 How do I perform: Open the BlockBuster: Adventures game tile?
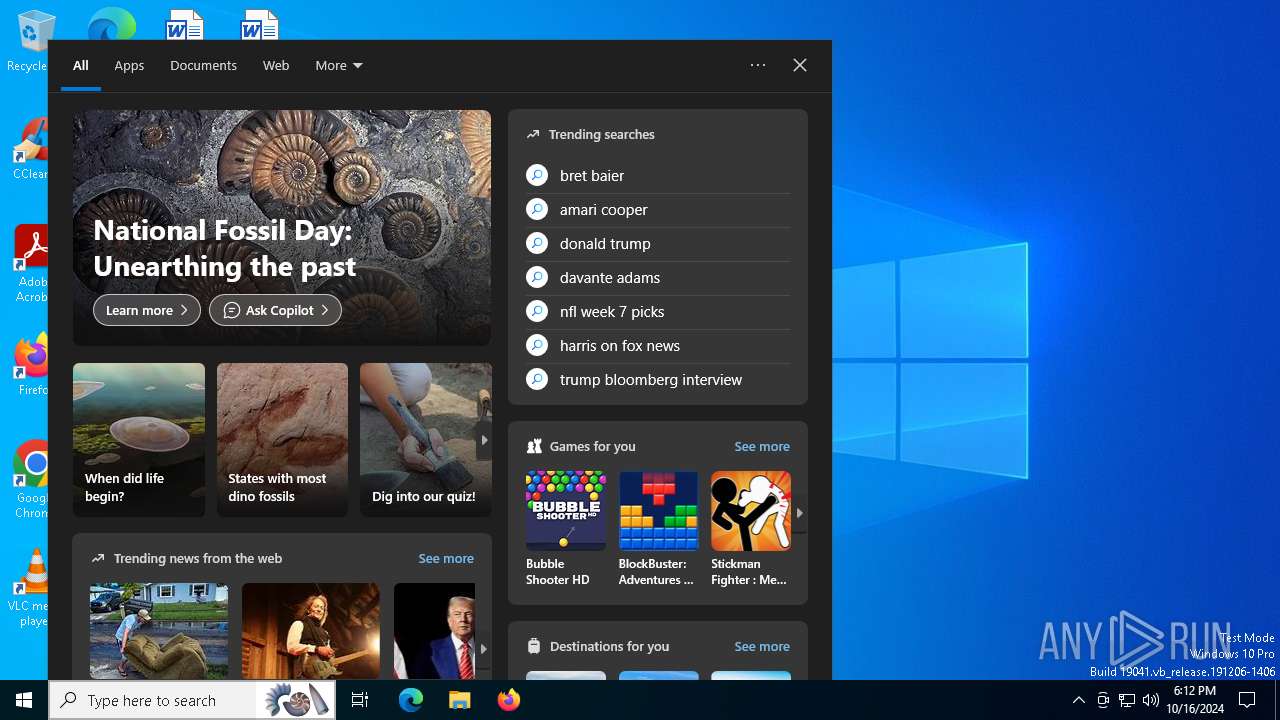pyautogui.click(x=658, y=529)
